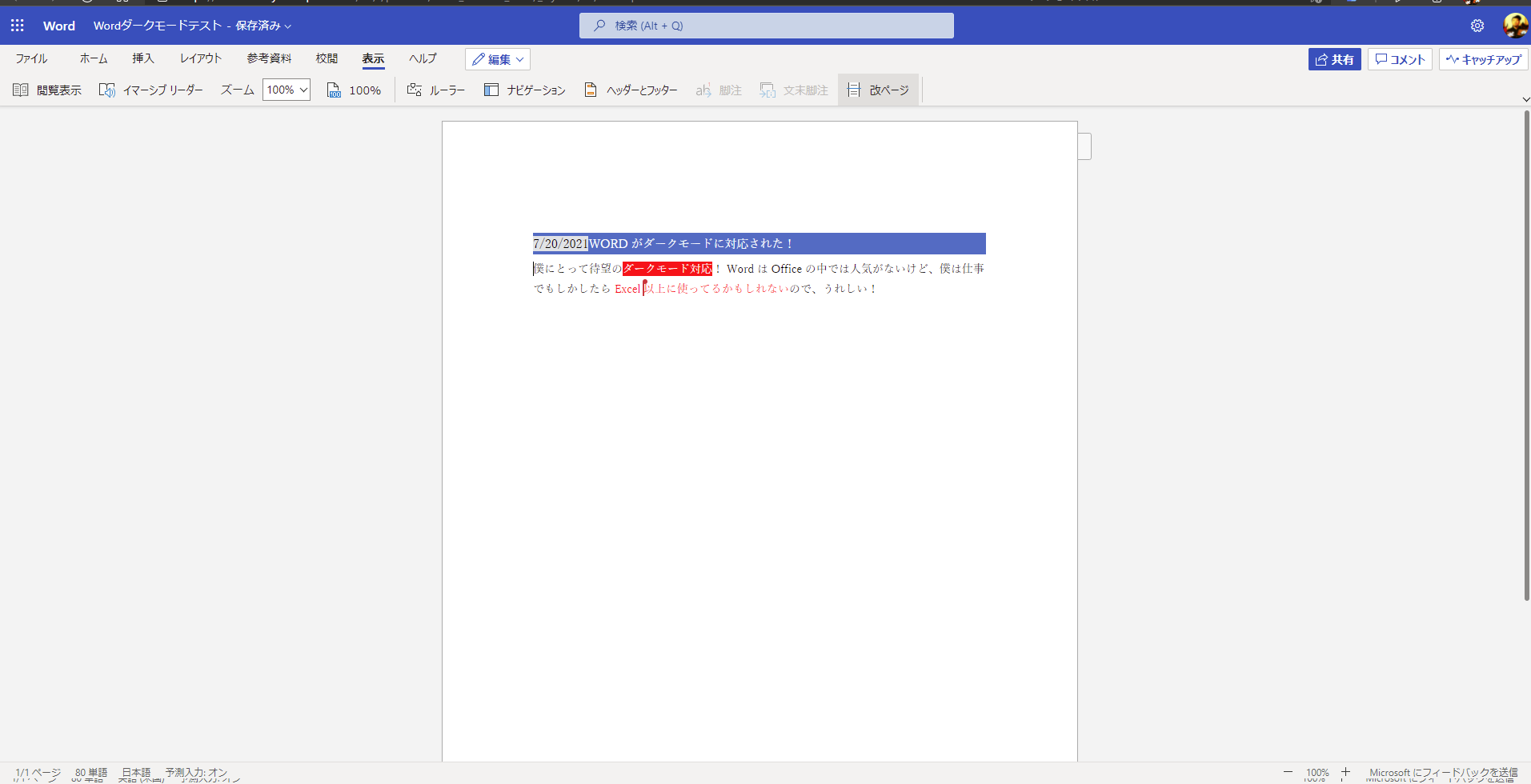Switch to the 参考資料 tab
Viewport: 1531px width, 784px height.
click(269, 58)
